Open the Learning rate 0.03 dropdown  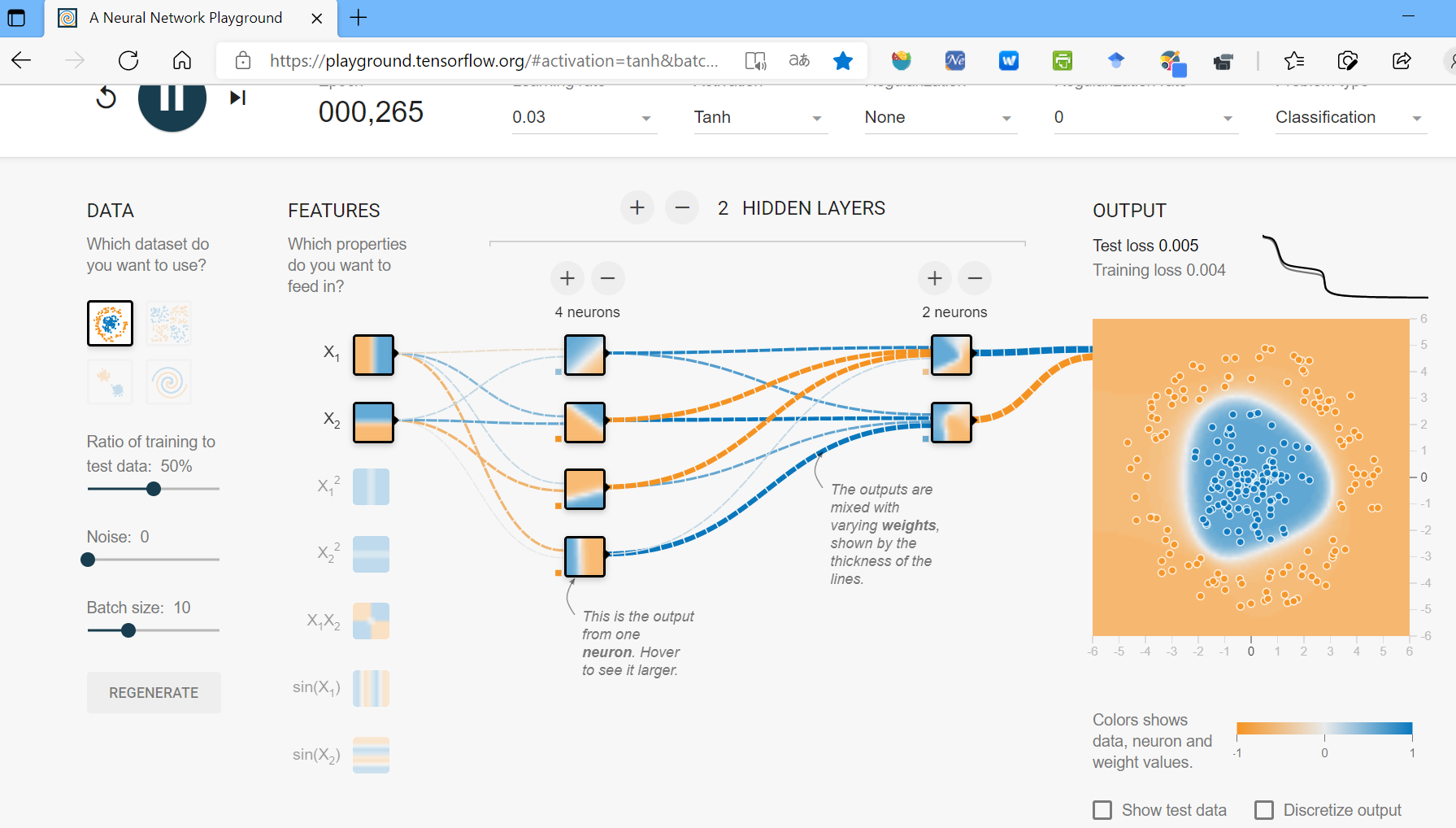click(x=583, y=118)
